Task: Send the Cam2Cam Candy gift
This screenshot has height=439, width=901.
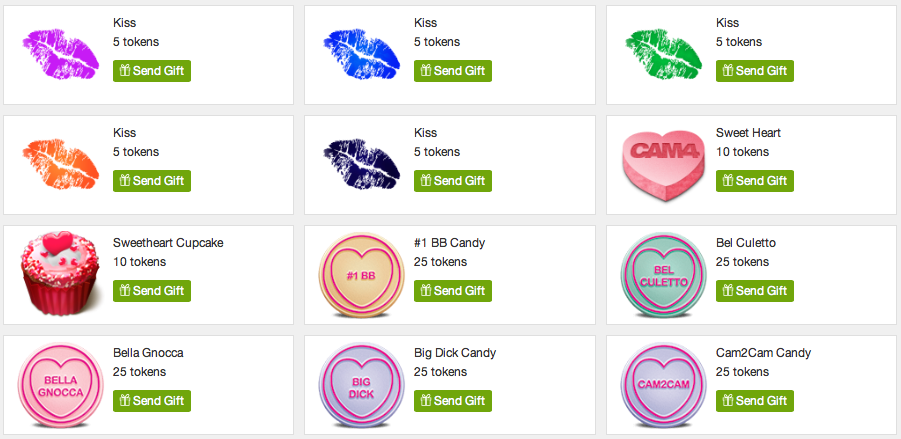Action: click(754, 401)
